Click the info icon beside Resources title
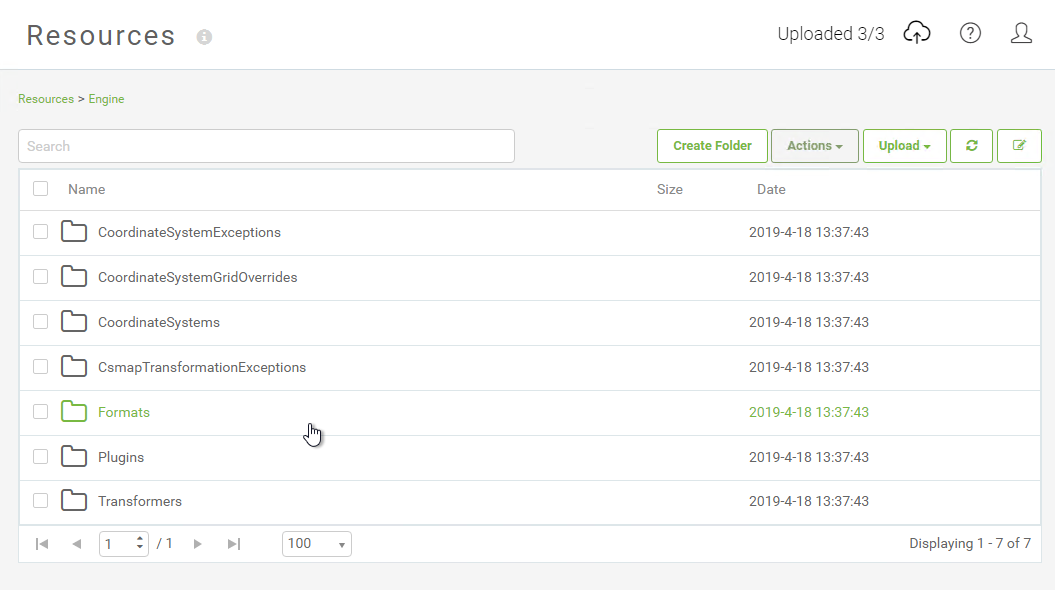The width and height of the screenshot is (1055, 590). click(x=205, y=37)
